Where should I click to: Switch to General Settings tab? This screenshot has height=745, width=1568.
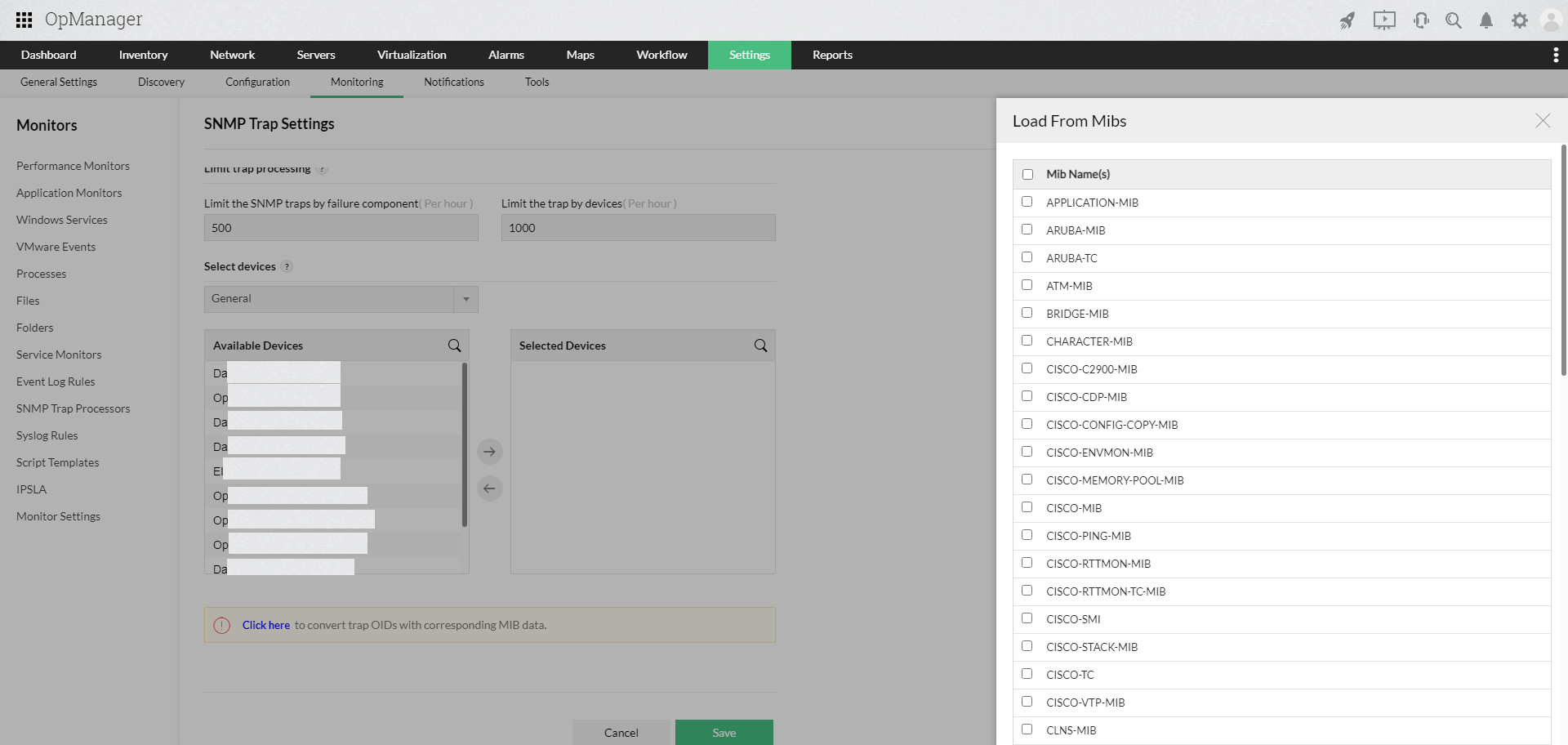coord(59,82)
